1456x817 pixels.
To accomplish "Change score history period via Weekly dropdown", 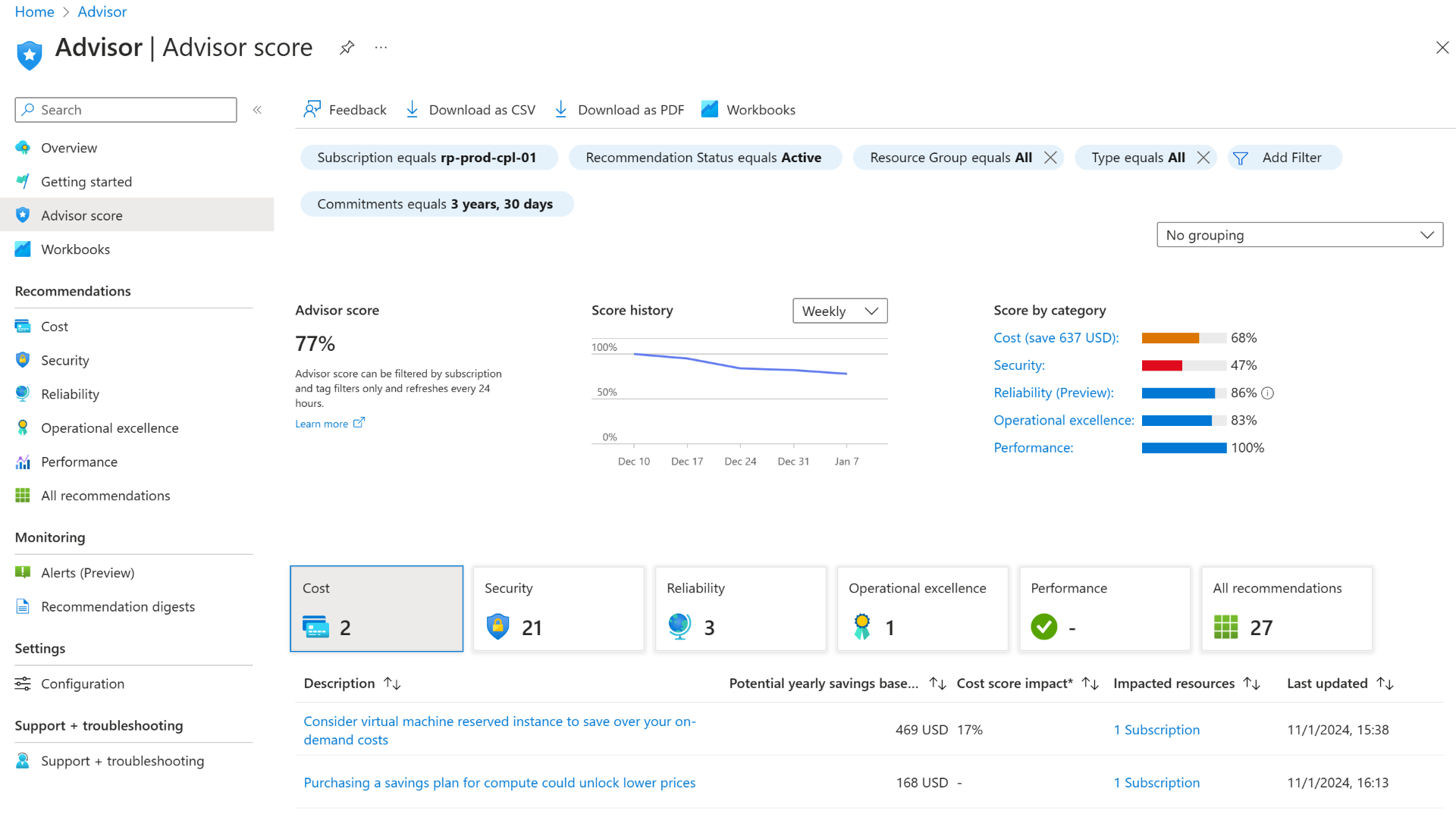I will point(839,311).
